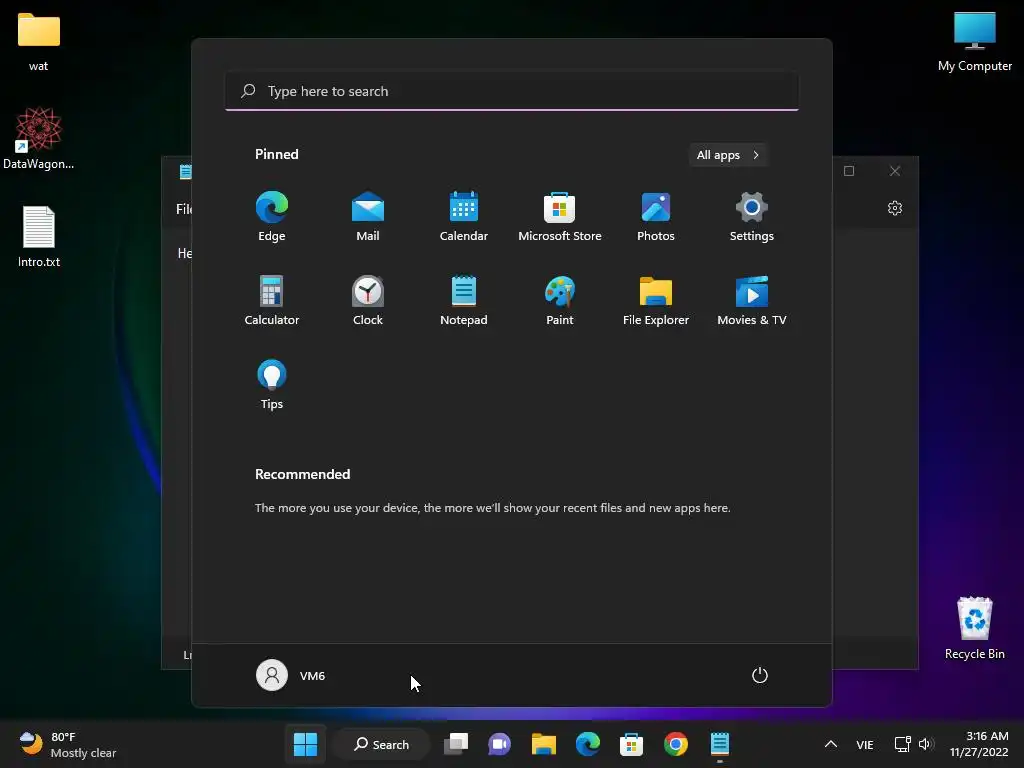Focus the Type here to search field

512,91
